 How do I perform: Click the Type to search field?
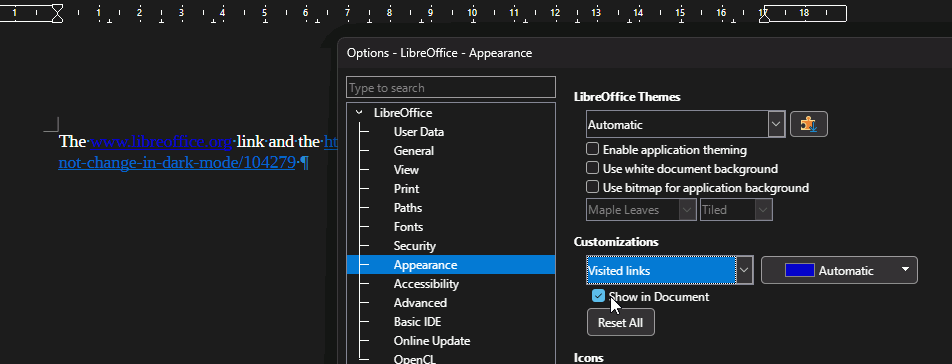point(451,87)
